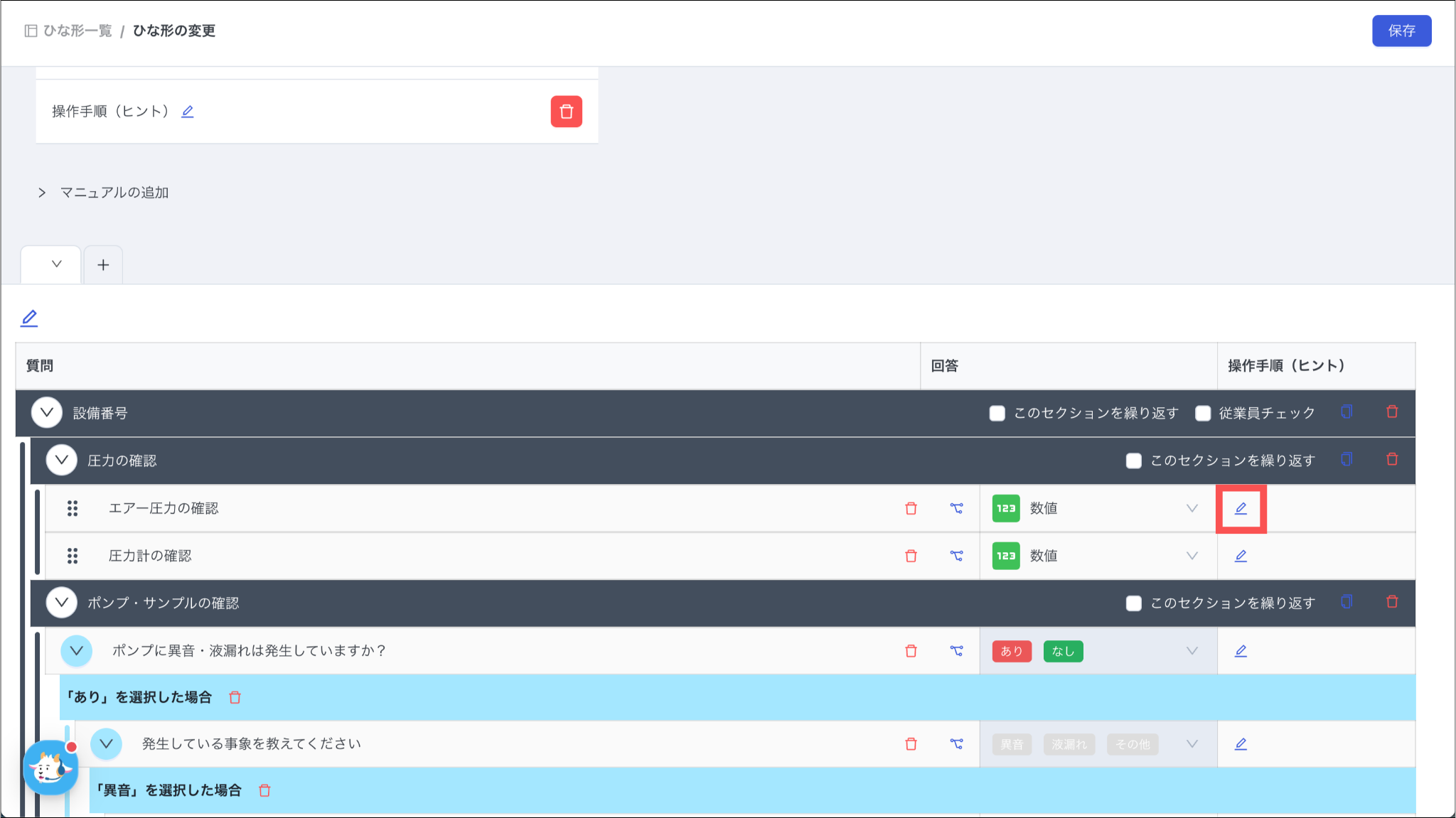Check このセクションを繰り返す for 圧力の確認

[1134, 461]
